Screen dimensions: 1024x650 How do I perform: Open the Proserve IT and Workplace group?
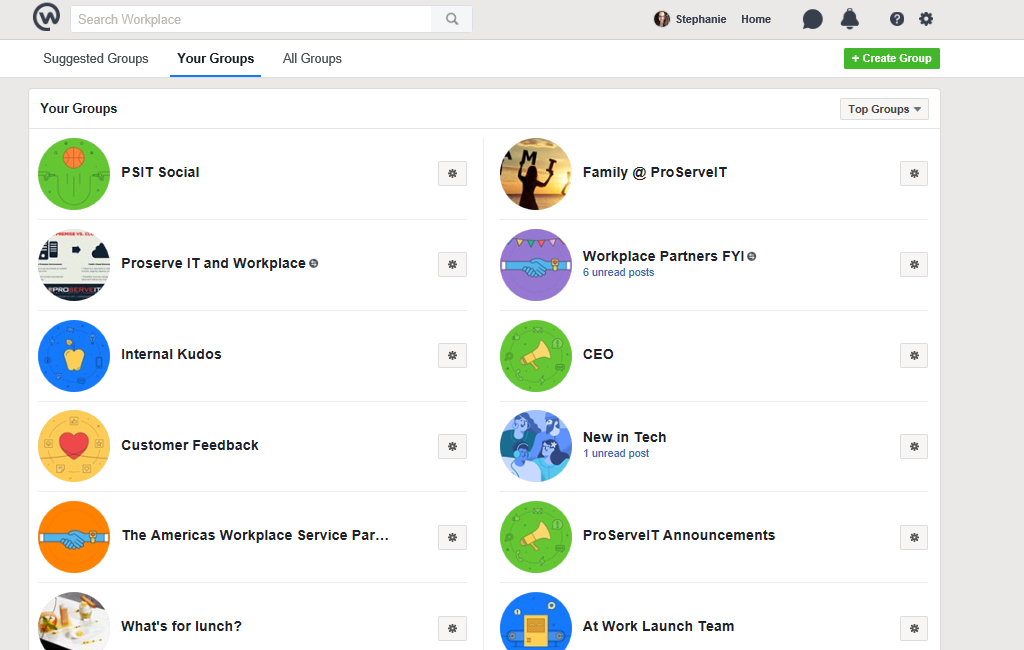pos(214,263)
